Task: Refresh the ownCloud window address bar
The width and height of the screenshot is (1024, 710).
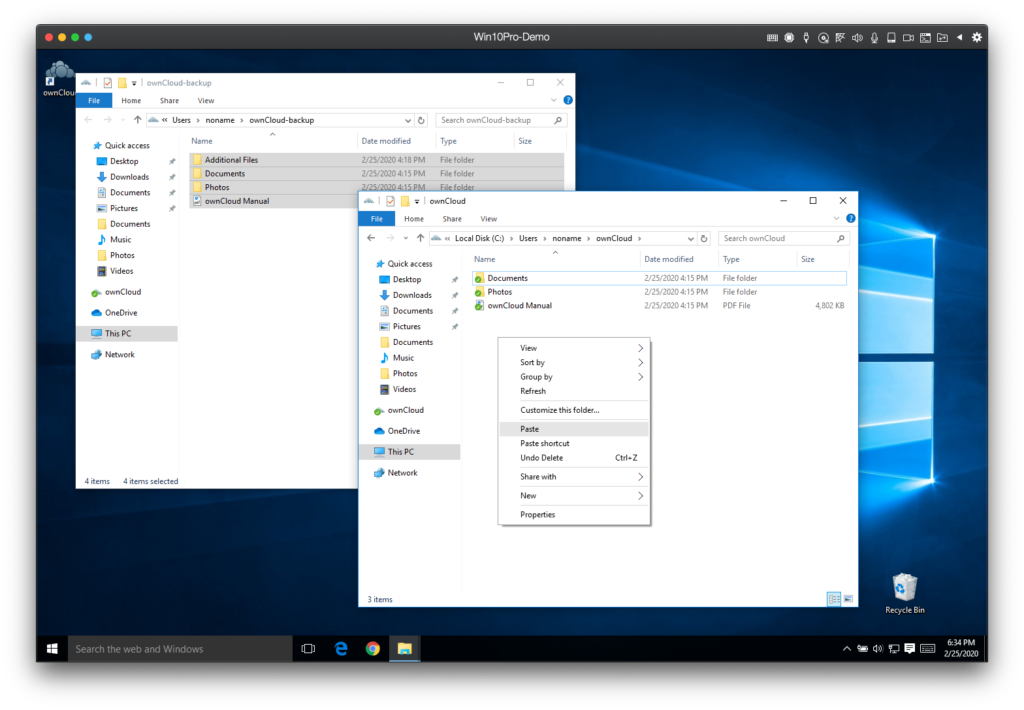Action: pos(704,238)
